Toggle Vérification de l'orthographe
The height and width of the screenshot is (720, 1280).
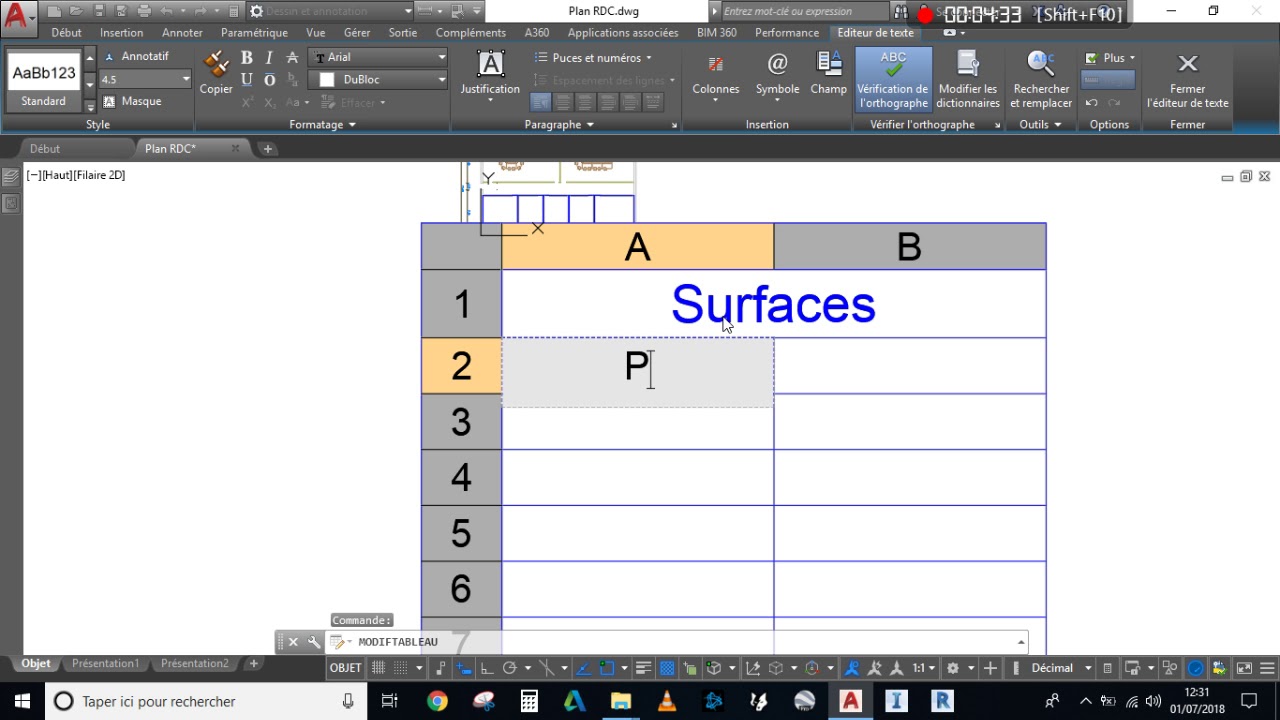[x=893, y=79]
